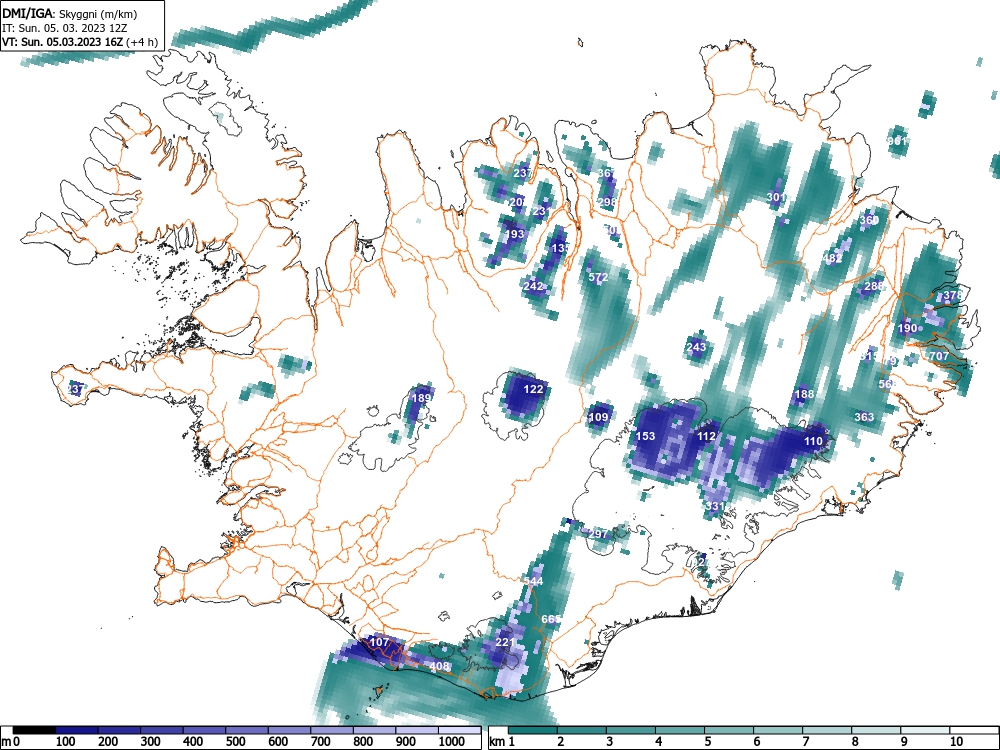Click the '10' label on the km legend
This screenshot has width=1000, height=750.
955,742
